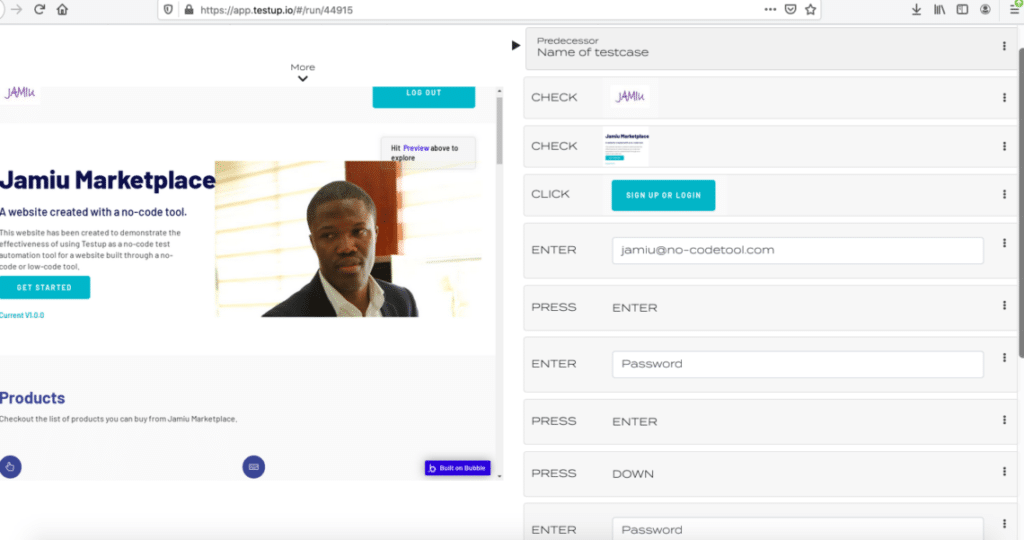Click the Products section heading
Screen dimensions: 1024x540
pyautogui.click(x=32, y=398)
